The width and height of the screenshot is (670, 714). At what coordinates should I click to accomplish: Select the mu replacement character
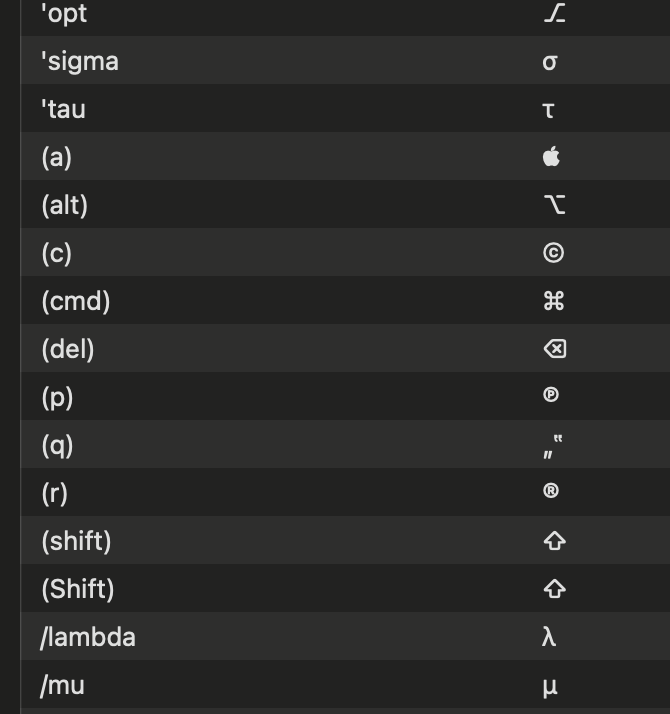pyautogui.click(x=550, y=687)
